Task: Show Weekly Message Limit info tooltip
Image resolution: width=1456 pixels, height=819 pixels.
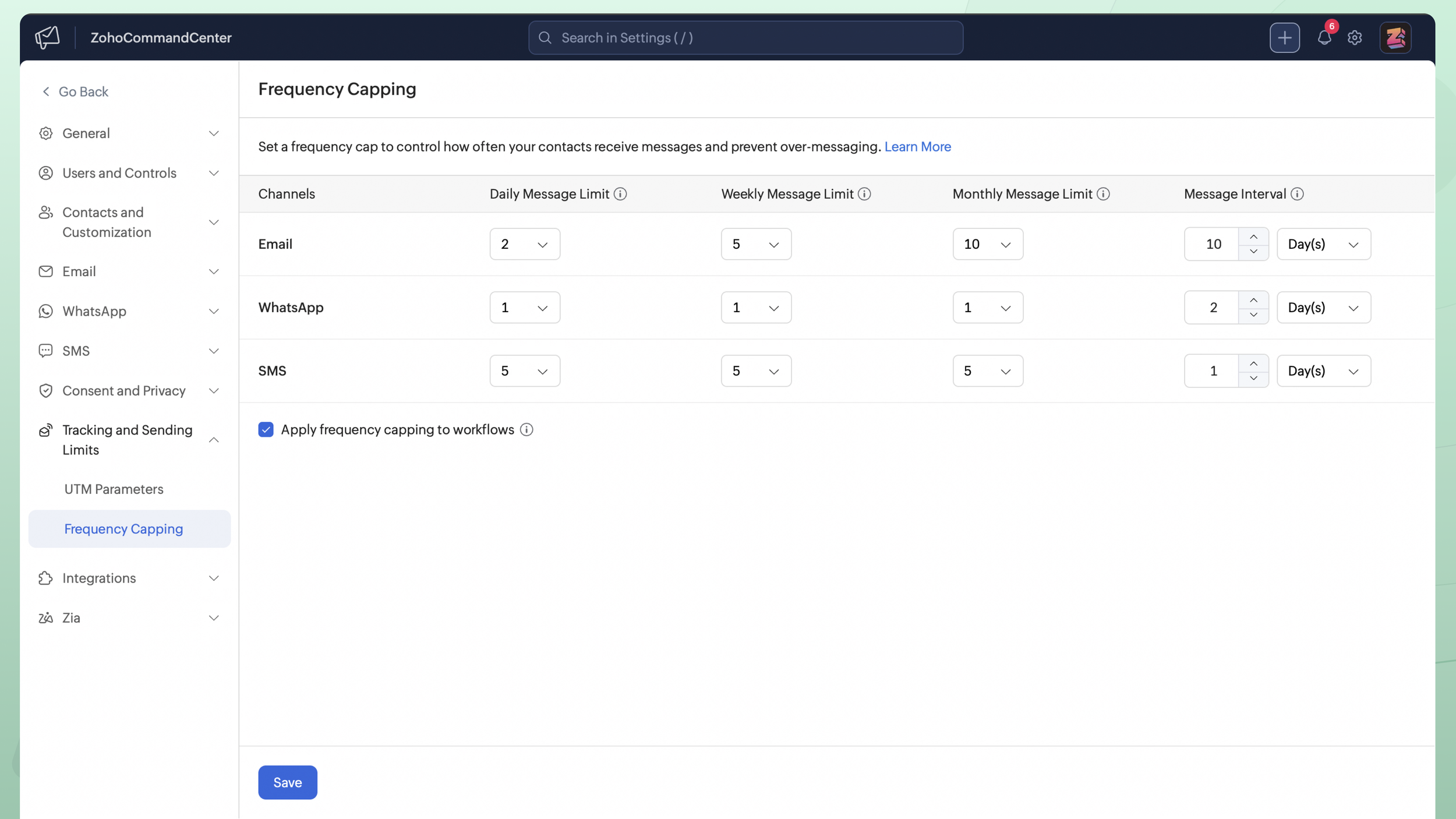Action: click(x=864, y=194)
